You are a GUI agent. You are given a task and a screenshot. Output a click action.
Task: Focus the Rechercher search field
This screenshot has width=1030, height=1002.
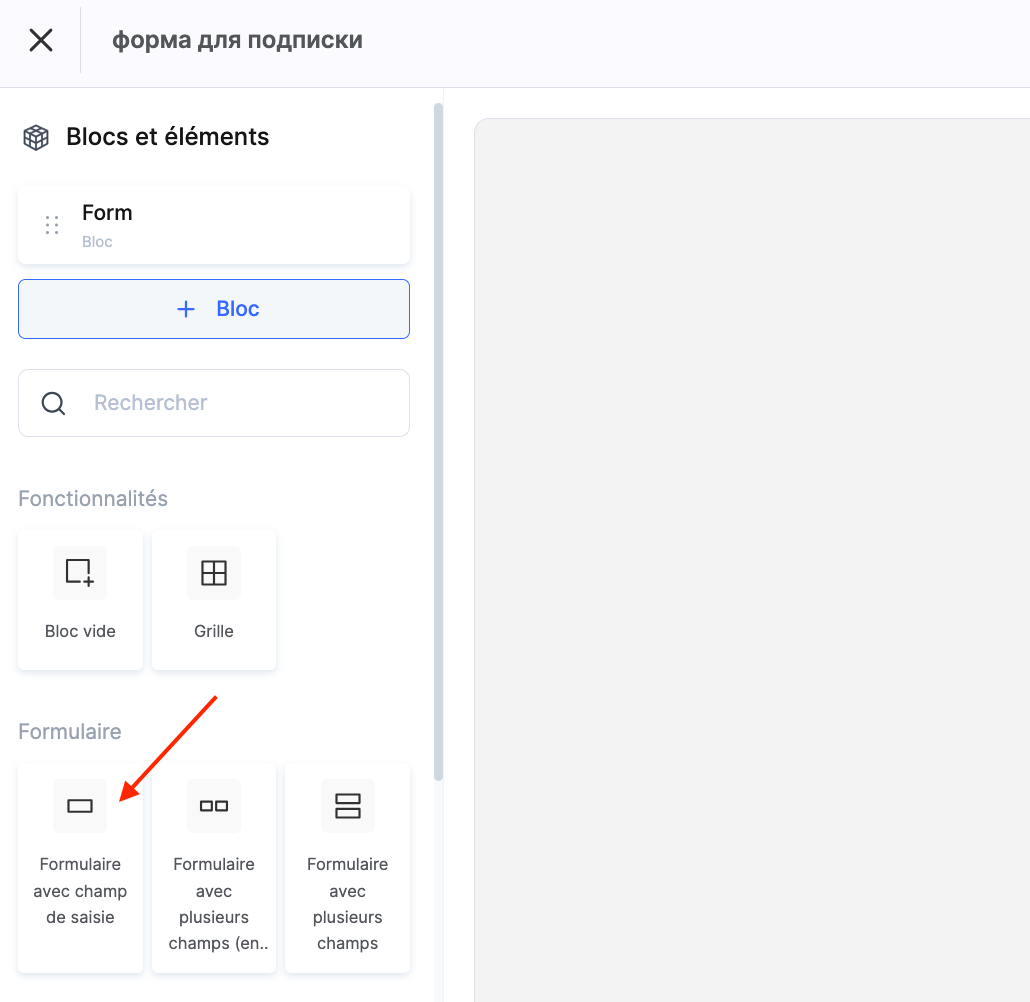click(x=240, y=403)
